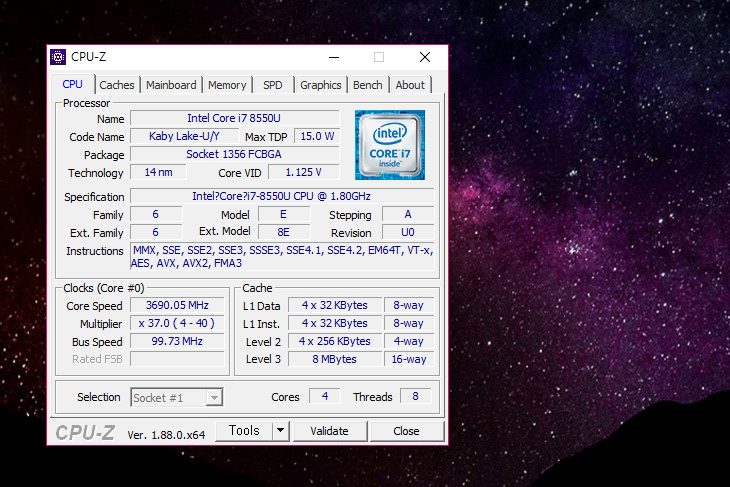
Task: Click the L1 Data 4 x 32 KBytes value
Action: [x=335, y=305]
